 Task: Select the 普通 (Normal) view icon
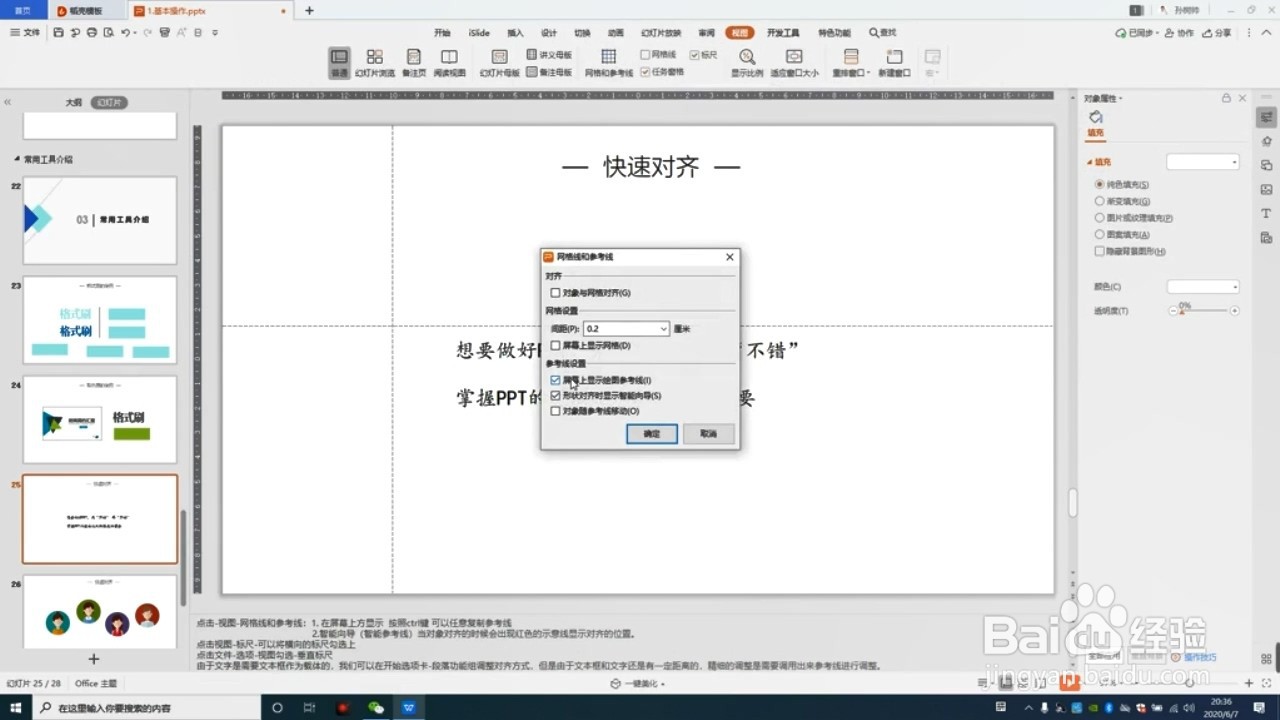pos(339,62)
